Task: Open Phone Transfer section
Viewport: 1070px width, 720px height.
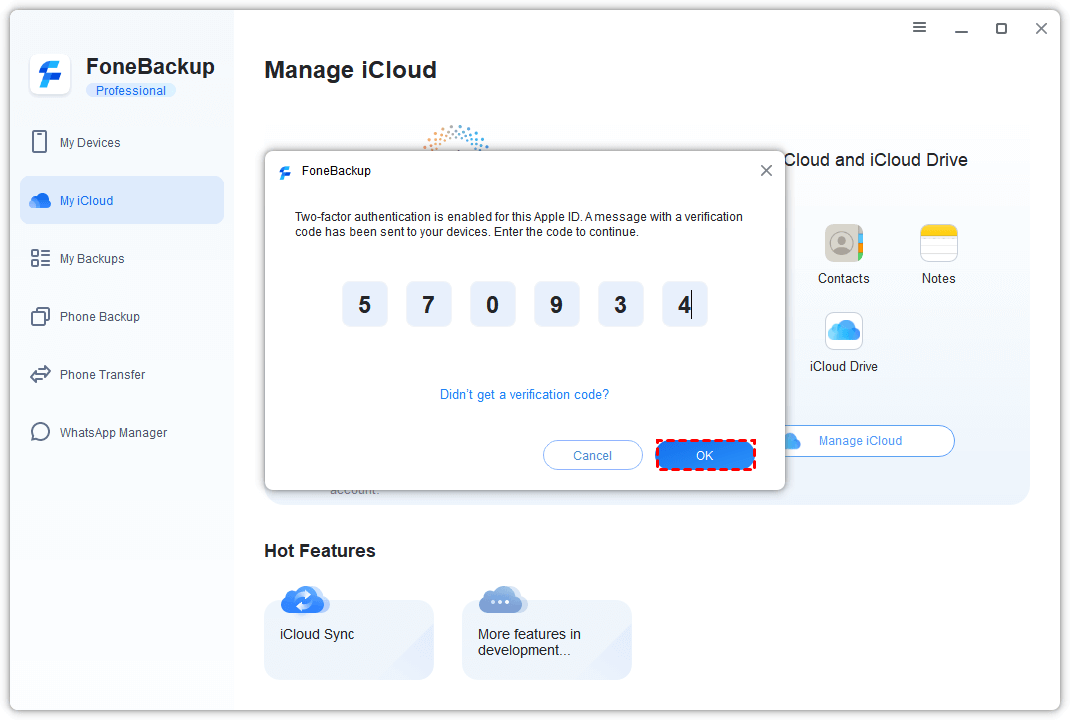Action: click(122, 374)
